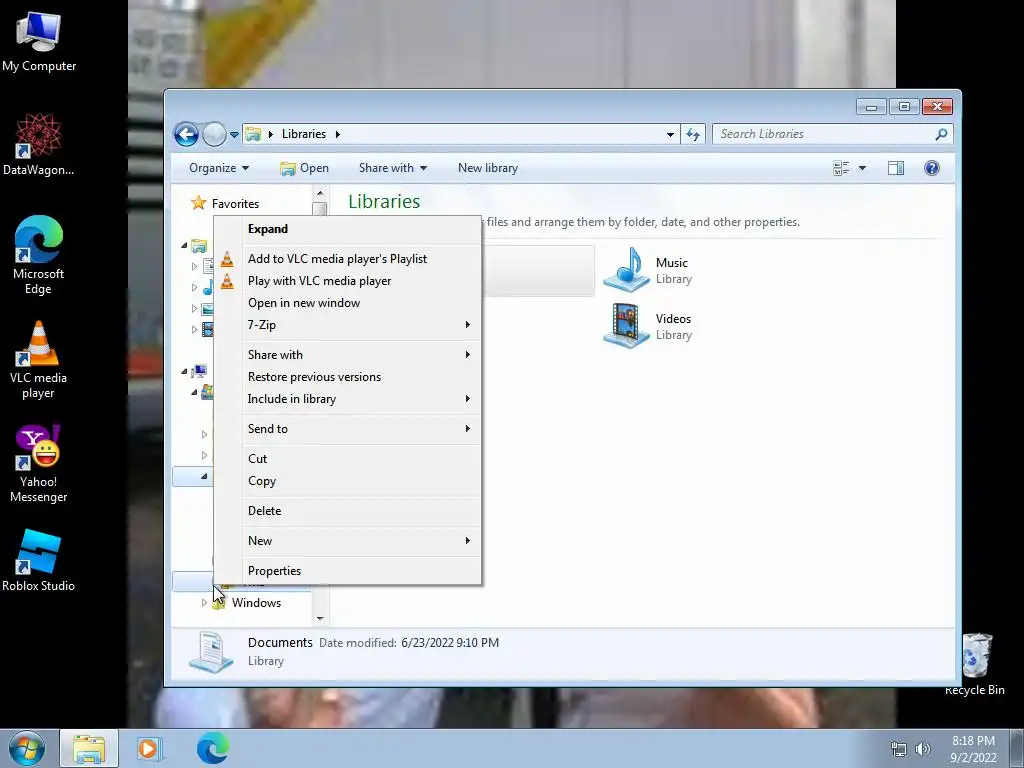Open Microsoft Edge desktop shortcut
This screenshot has width=1024, height=768.
point(39,255)
